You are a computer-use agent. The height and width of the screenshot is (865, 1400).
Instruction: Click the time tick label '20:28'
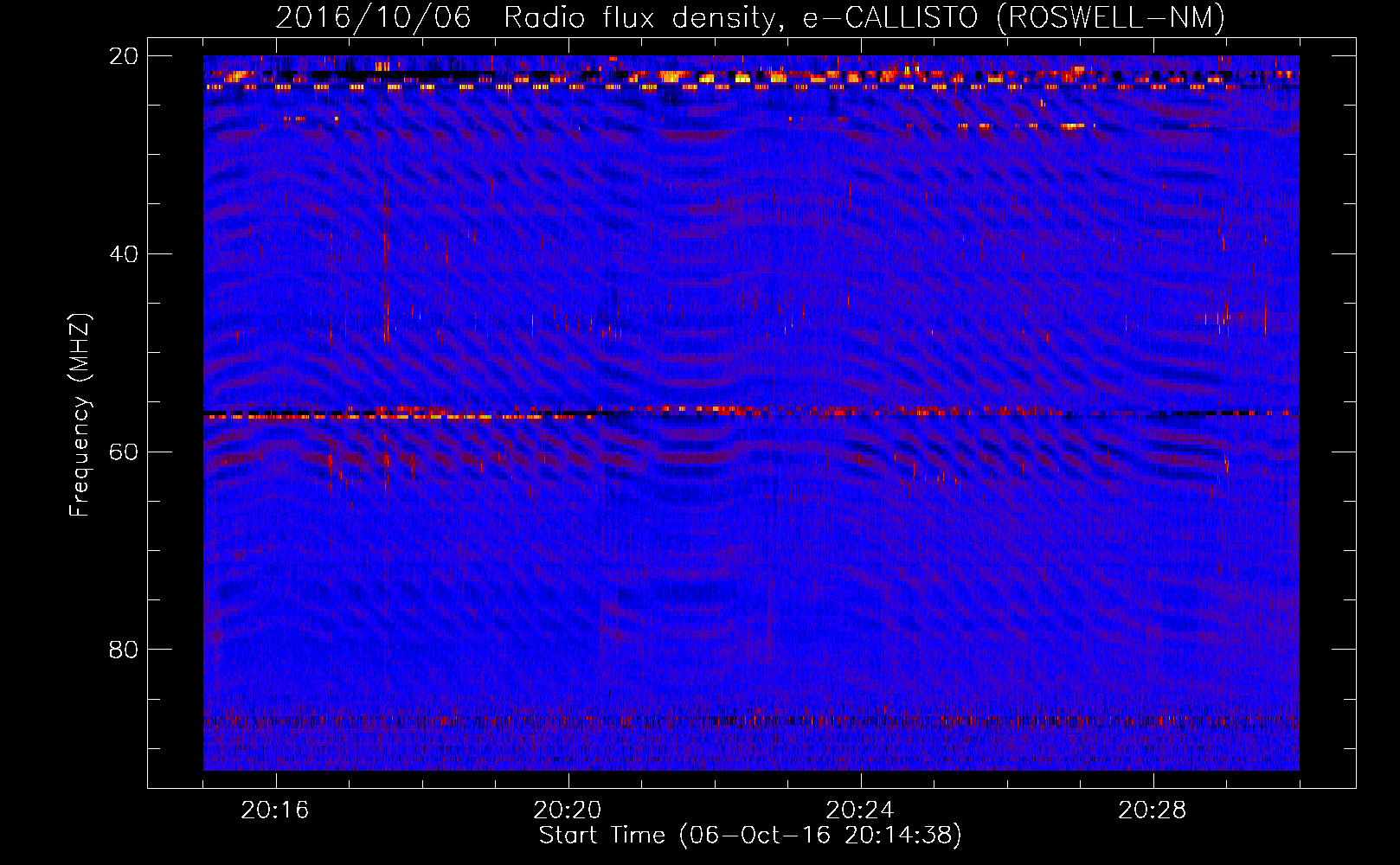coord(1153,811)
